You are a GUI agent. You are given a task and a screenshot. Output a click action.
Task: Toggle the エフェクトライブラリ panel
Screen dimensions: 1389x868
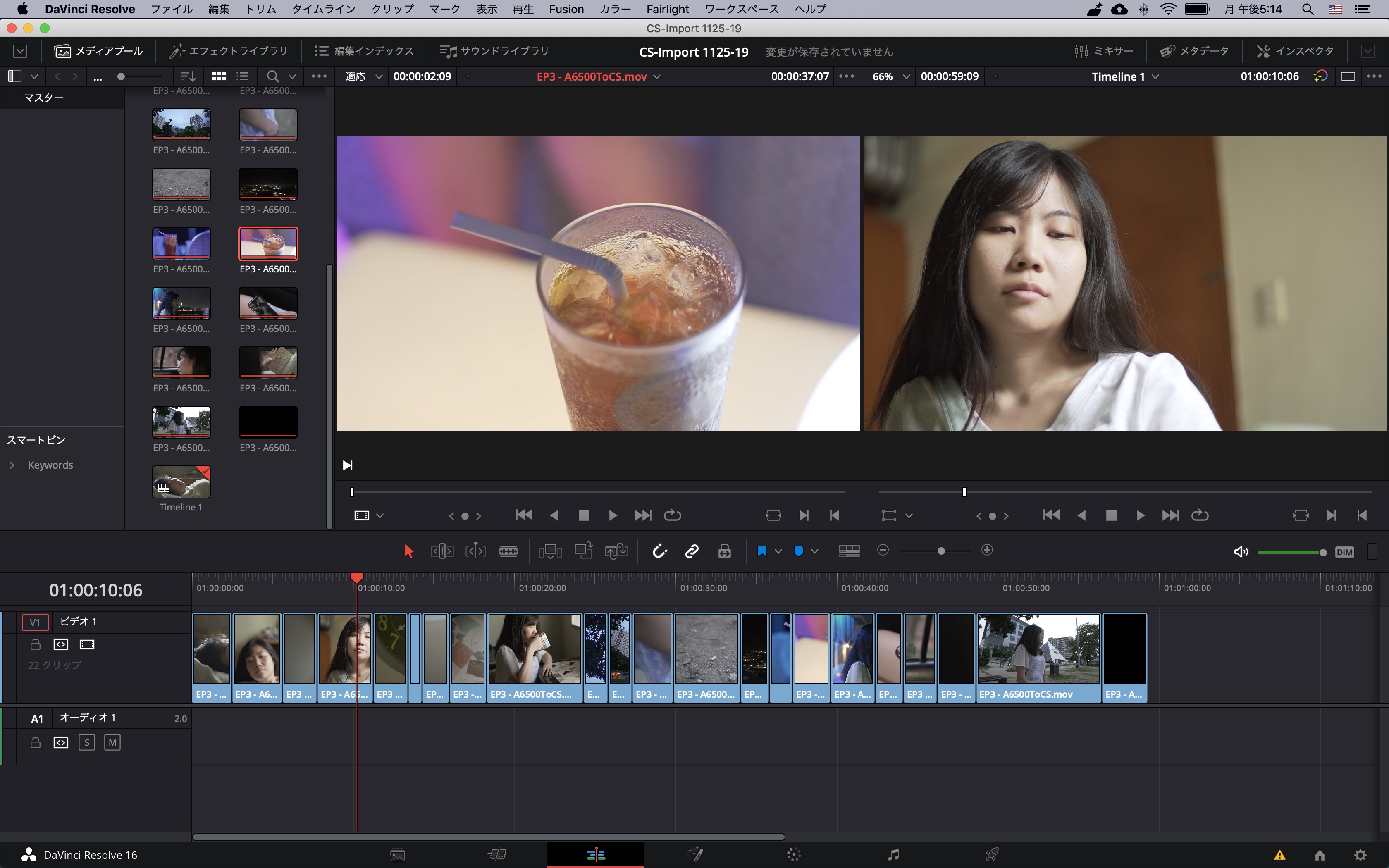[229, 51]
